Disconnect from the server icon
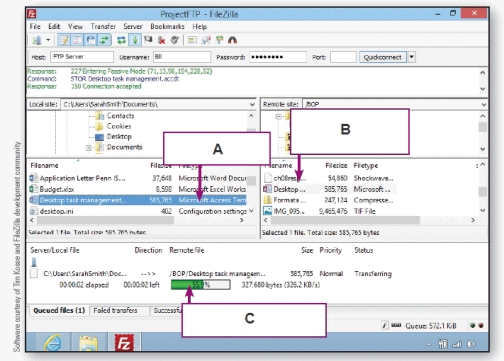This screenshot has height=361, width=504. click(162, 40)
